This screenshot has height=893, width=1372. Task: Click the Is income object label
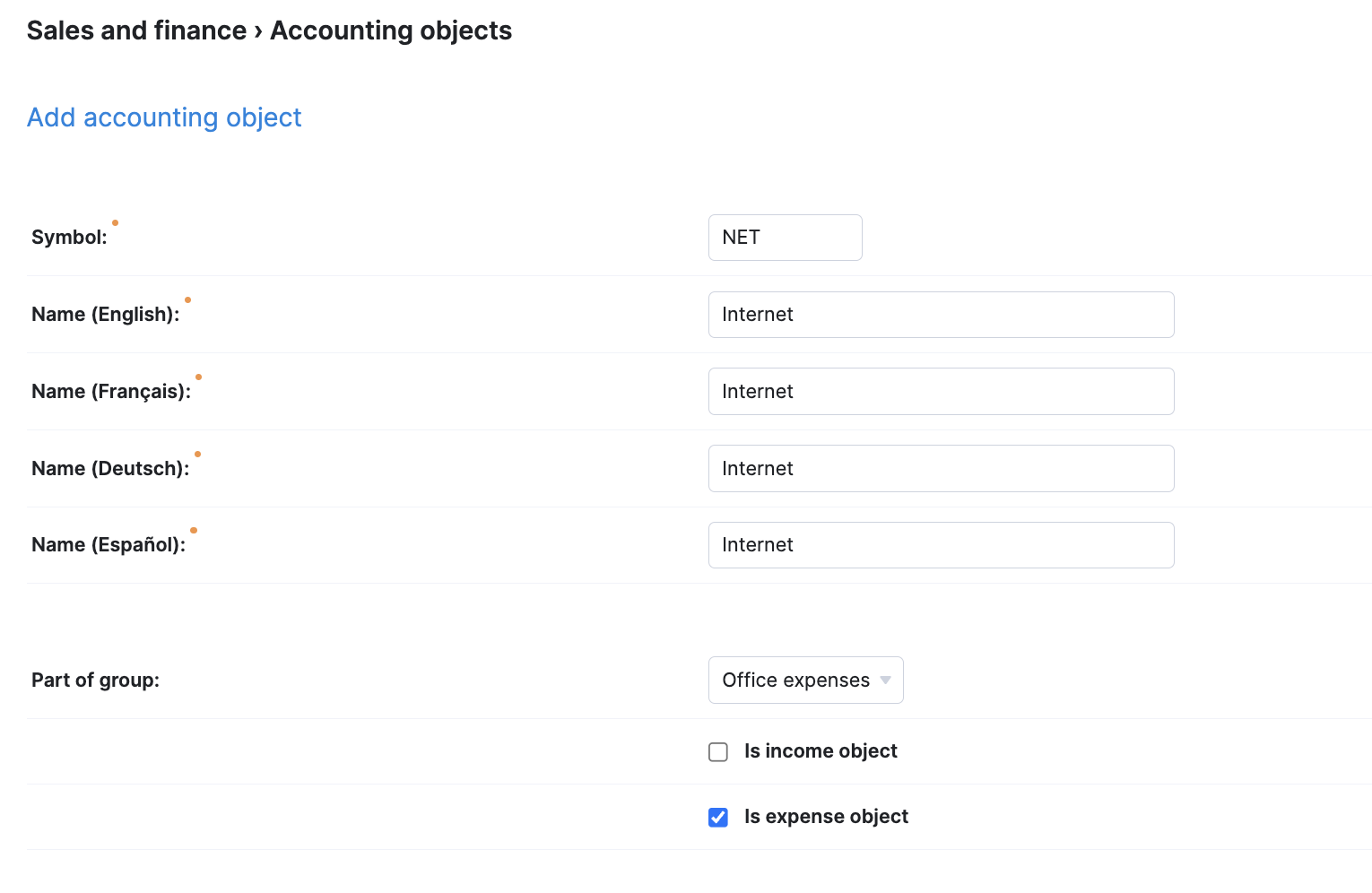coord(821,751)
